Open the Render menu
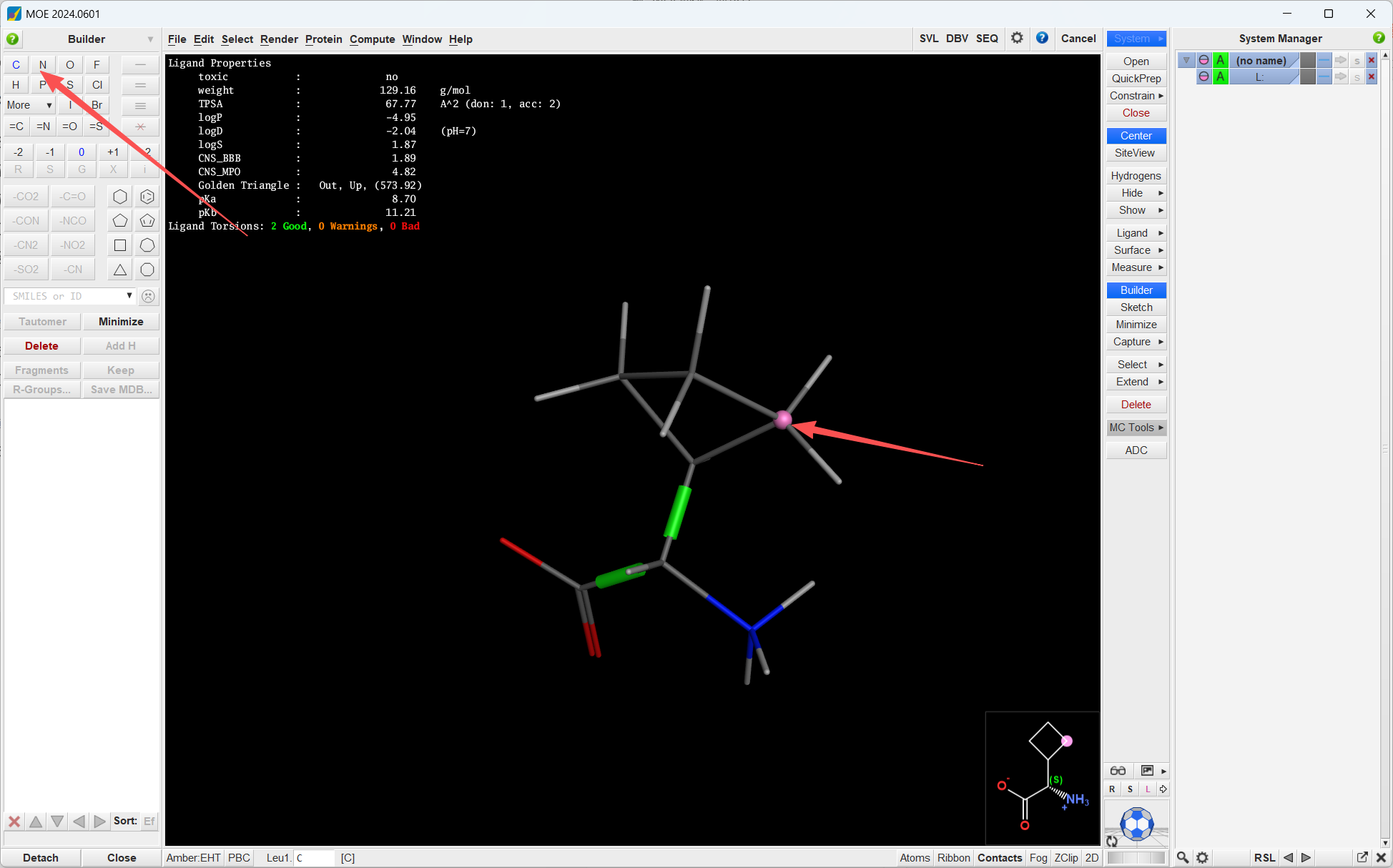 point(279,39)
